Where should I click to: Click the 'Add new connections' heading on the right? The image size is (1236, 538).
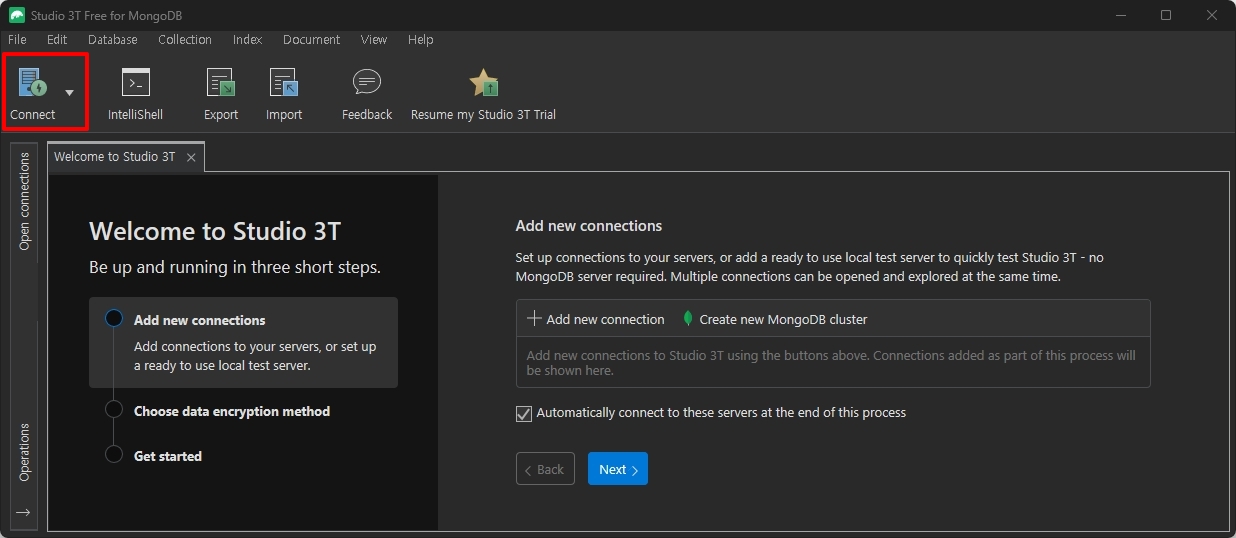click(x=589, y=226)
